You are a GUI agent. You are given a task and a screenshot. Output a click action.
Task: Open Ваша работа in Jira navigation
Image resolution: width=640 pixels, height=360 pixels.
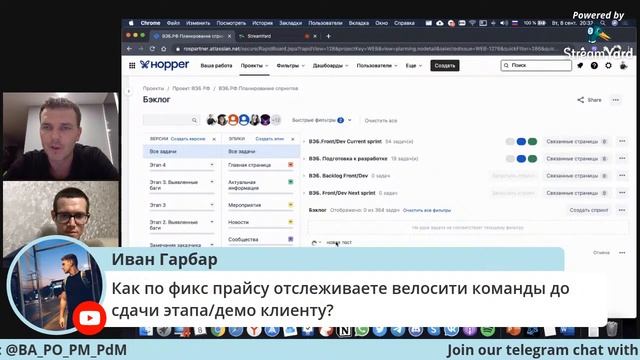click(216, 66)
